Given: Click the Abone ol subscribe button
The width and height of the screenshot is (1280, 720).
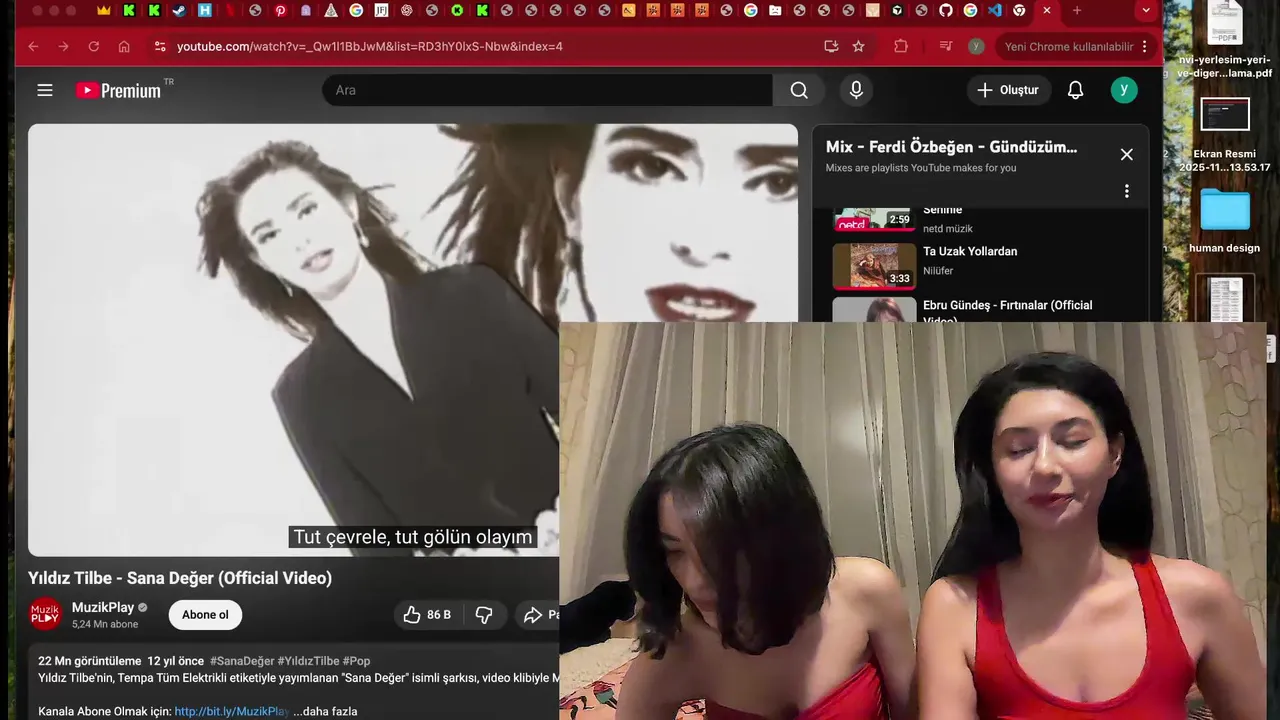Looking at the screenshot, I should pos(205,615).
